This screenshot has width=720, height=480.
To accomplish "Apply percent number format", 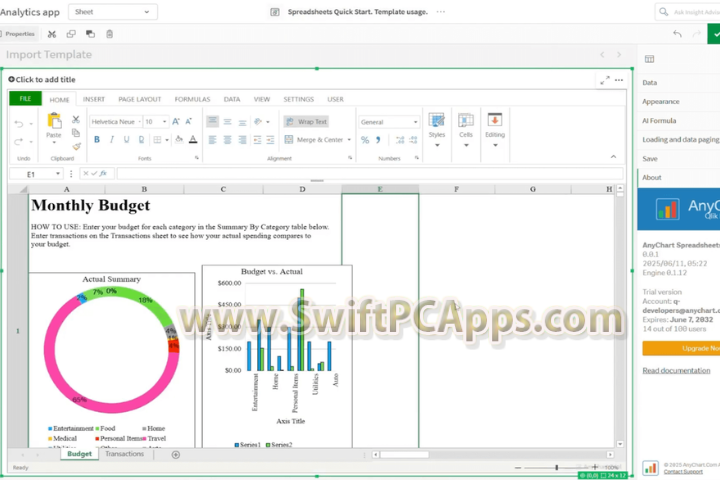I will point(365,140).
